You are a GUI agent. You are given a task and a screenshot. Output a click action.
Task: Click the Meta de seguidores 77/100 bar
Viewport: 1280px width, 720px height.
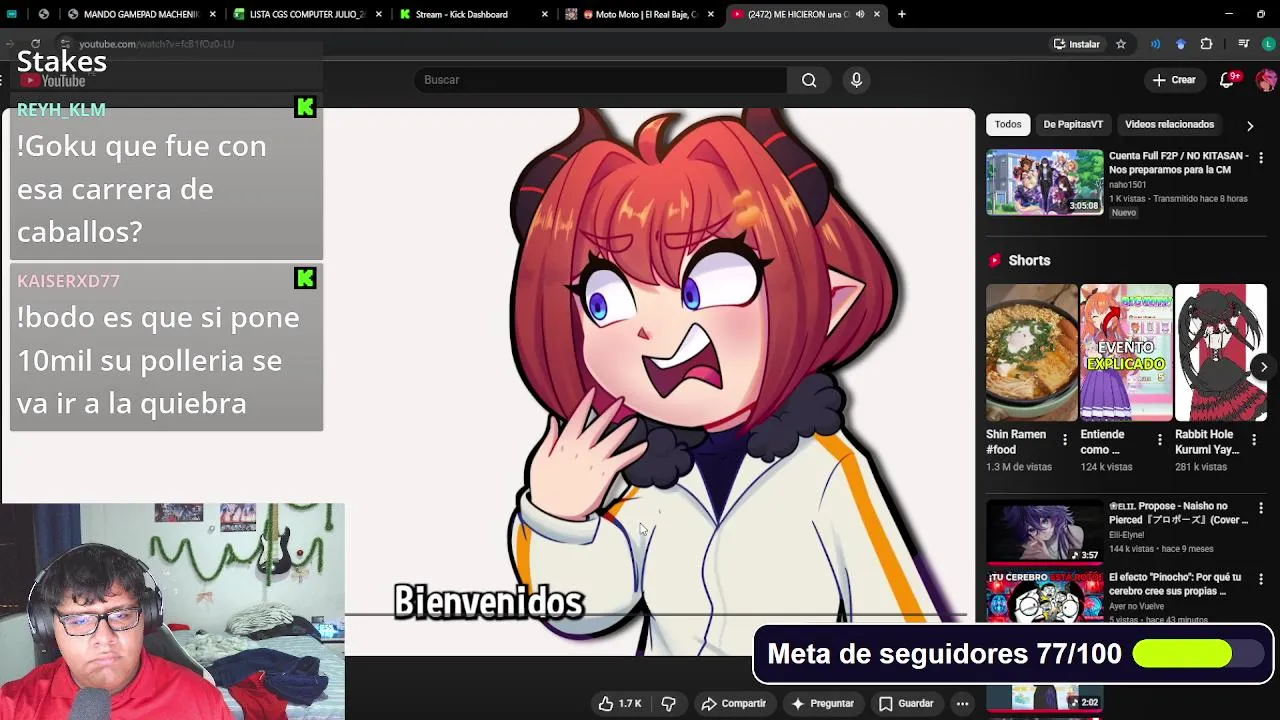1013,654
